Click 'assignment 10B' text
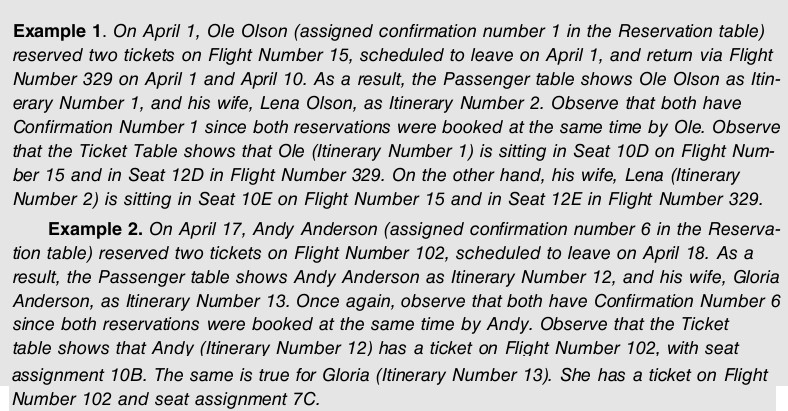 81,375
